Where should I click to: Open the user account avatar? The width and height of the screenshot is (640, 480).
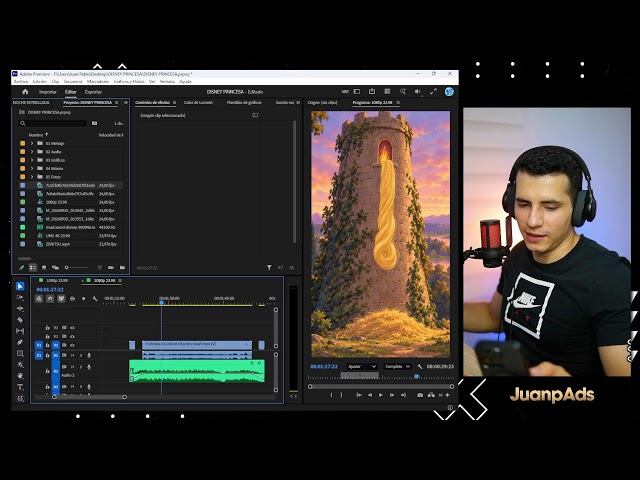[x=449, y=91]
